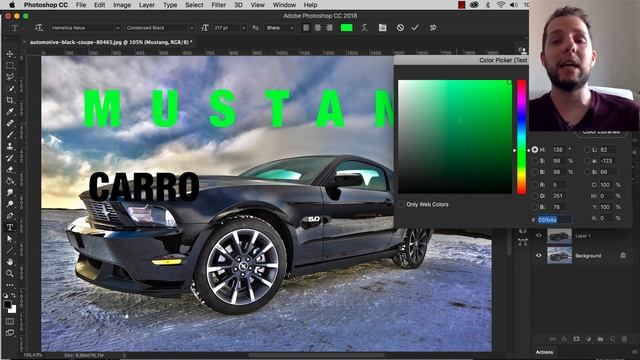The height and width of the screenshot is (360, 640).
Task: Right align the text
Action: click(329, 28)
